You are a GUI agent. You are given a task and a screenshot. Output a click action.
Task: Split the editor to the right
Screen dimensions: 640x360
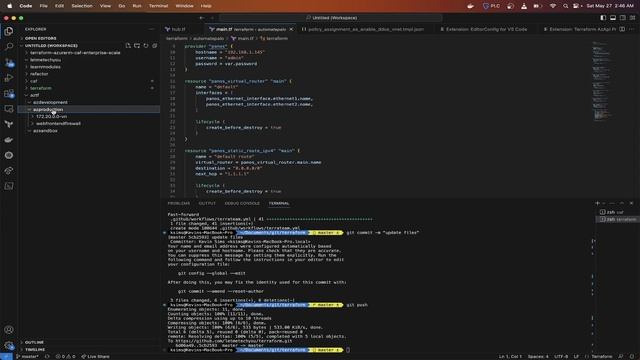(x=622, y=29)
